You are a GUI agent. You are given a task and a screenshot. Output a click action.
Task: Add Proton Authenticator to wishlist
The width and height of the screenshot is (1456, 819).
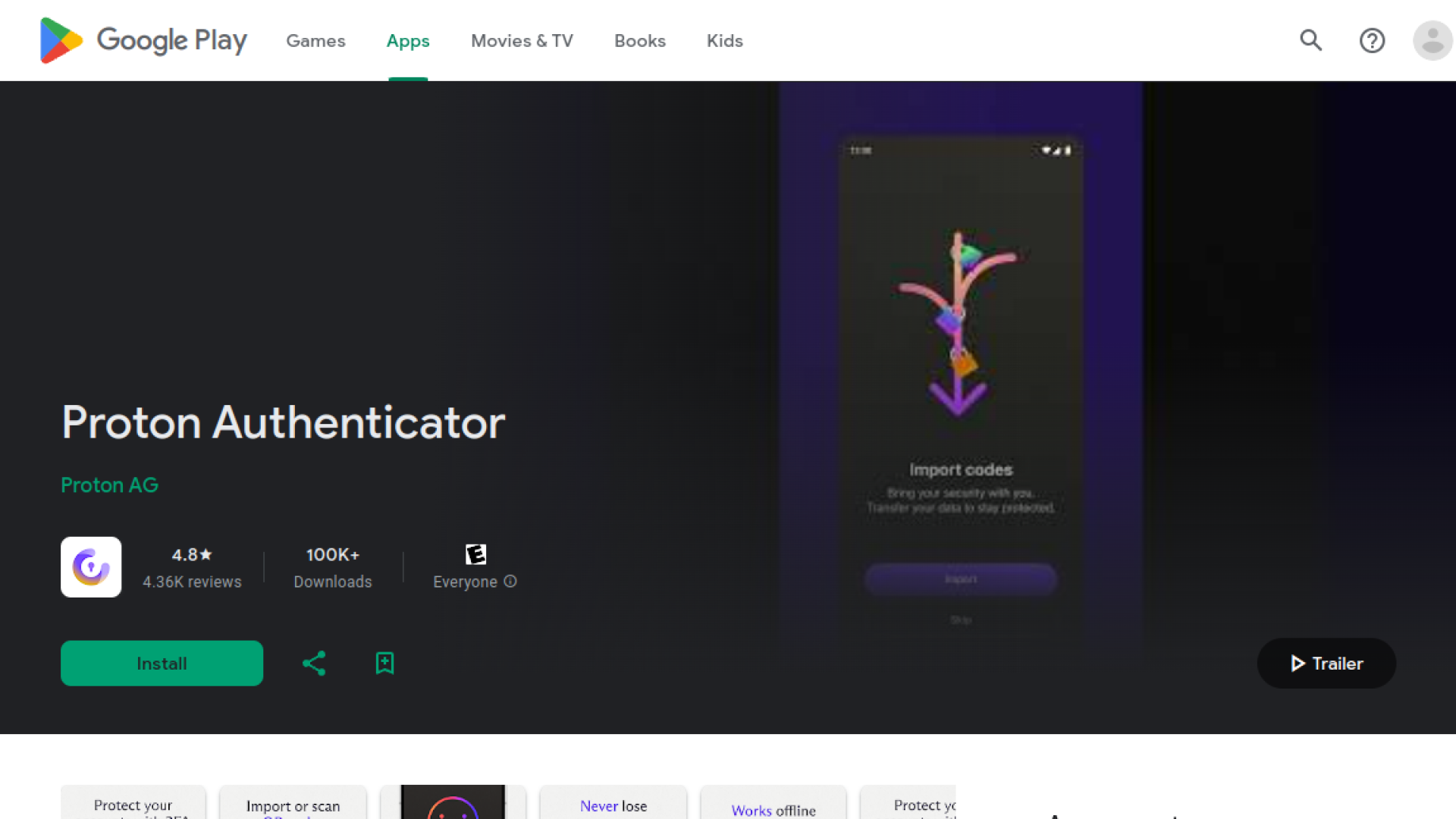384,663
